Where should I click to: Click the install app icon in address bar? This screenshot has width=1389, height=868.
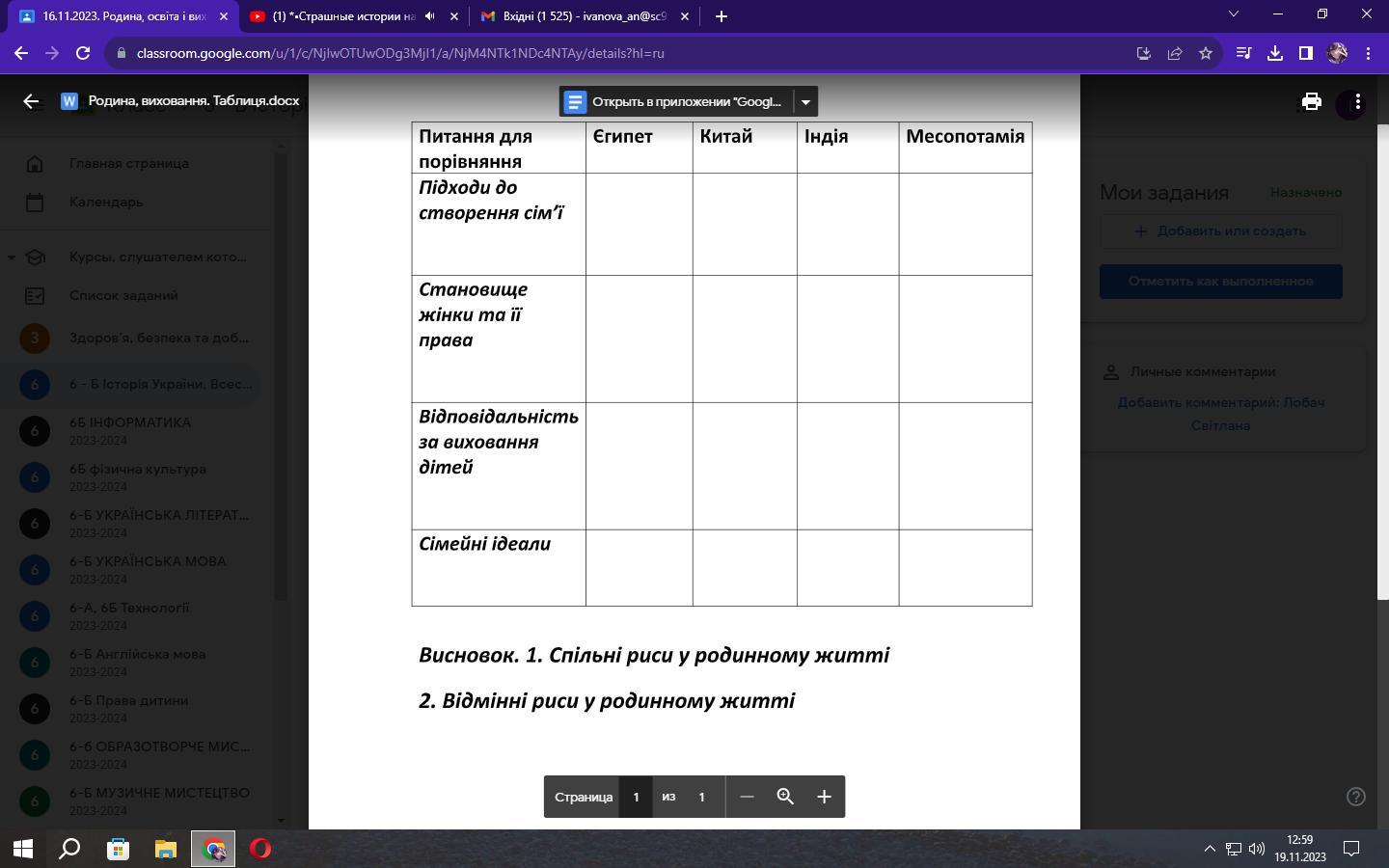click(x=1144, y=53)
